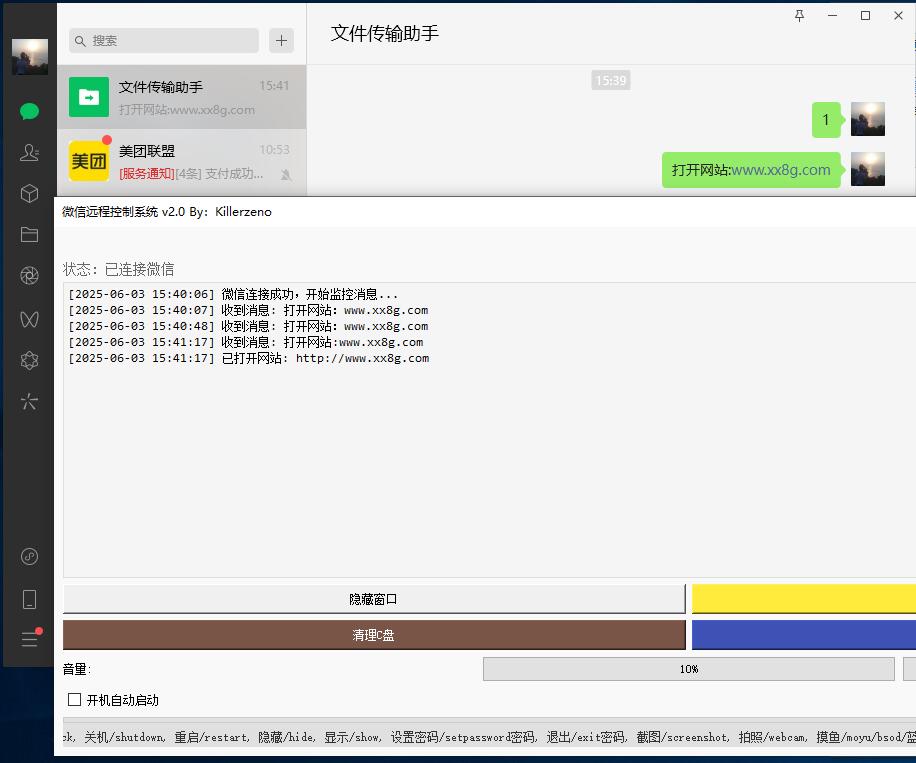This screenshot has width=916, height=763.
Task: Click the WeChat search field
Action: (x=164, y=40)
